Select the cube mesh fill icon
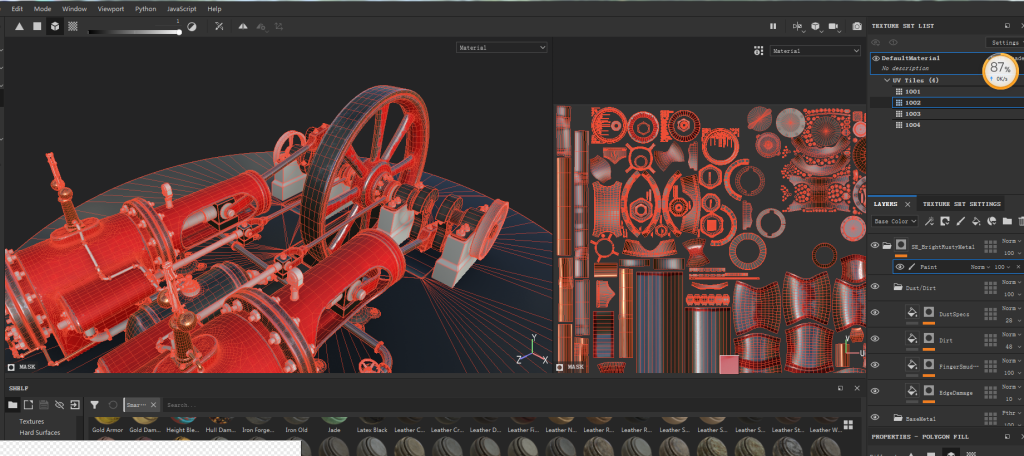The image size is (1024, 456). tap(55, 27)
